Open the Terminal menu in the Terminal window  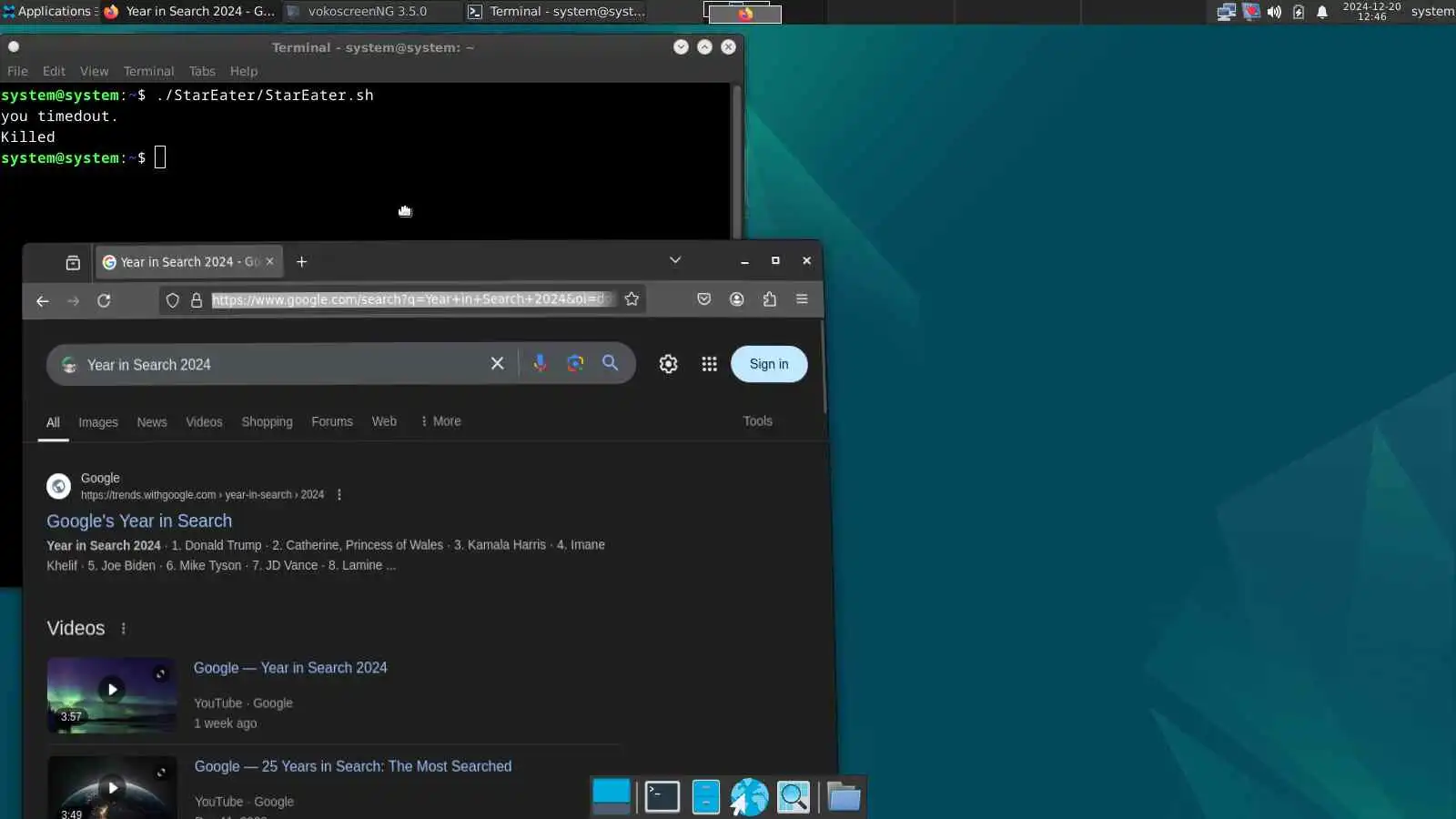point(148,71)
